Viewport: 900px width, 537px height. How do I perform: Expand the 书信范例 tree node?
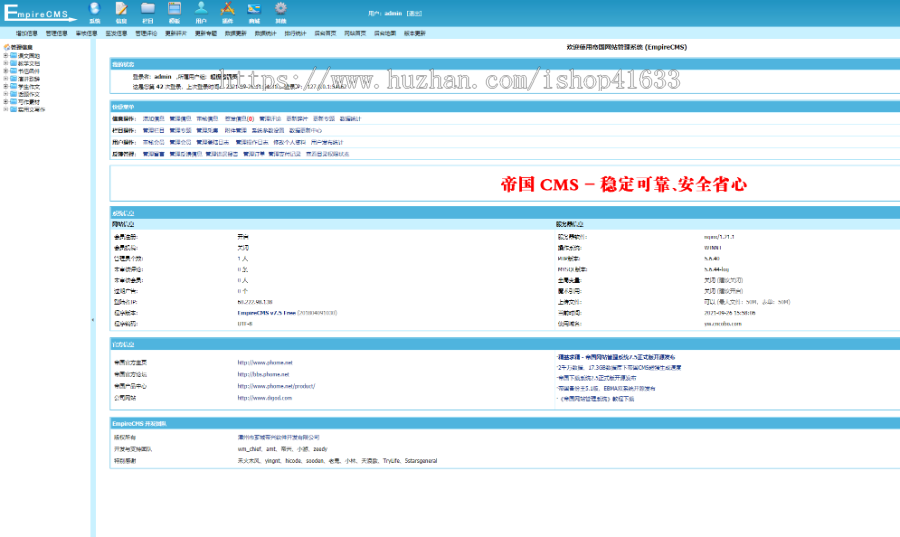click(6, 71)
